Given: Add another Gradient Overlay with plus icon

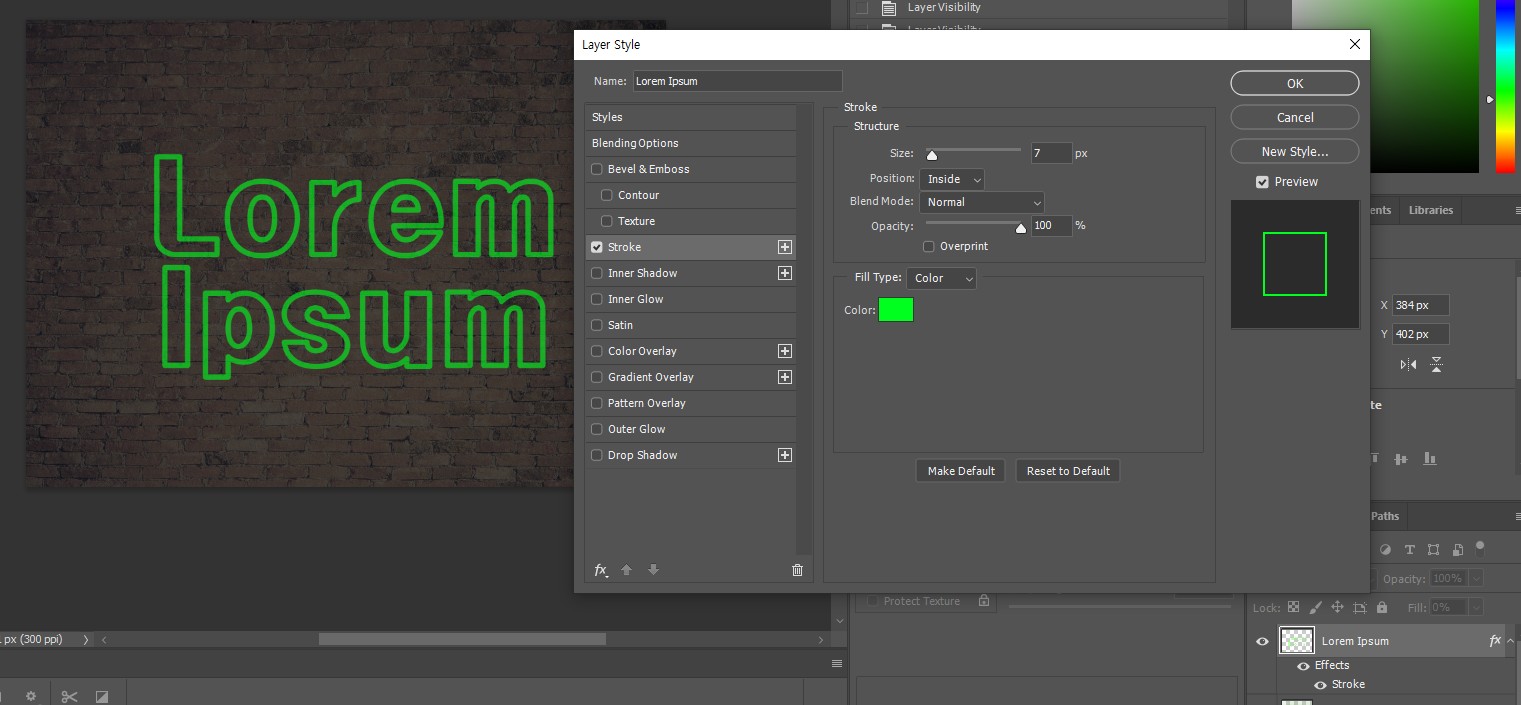Looking at the screenshot, I should (785, 377).
